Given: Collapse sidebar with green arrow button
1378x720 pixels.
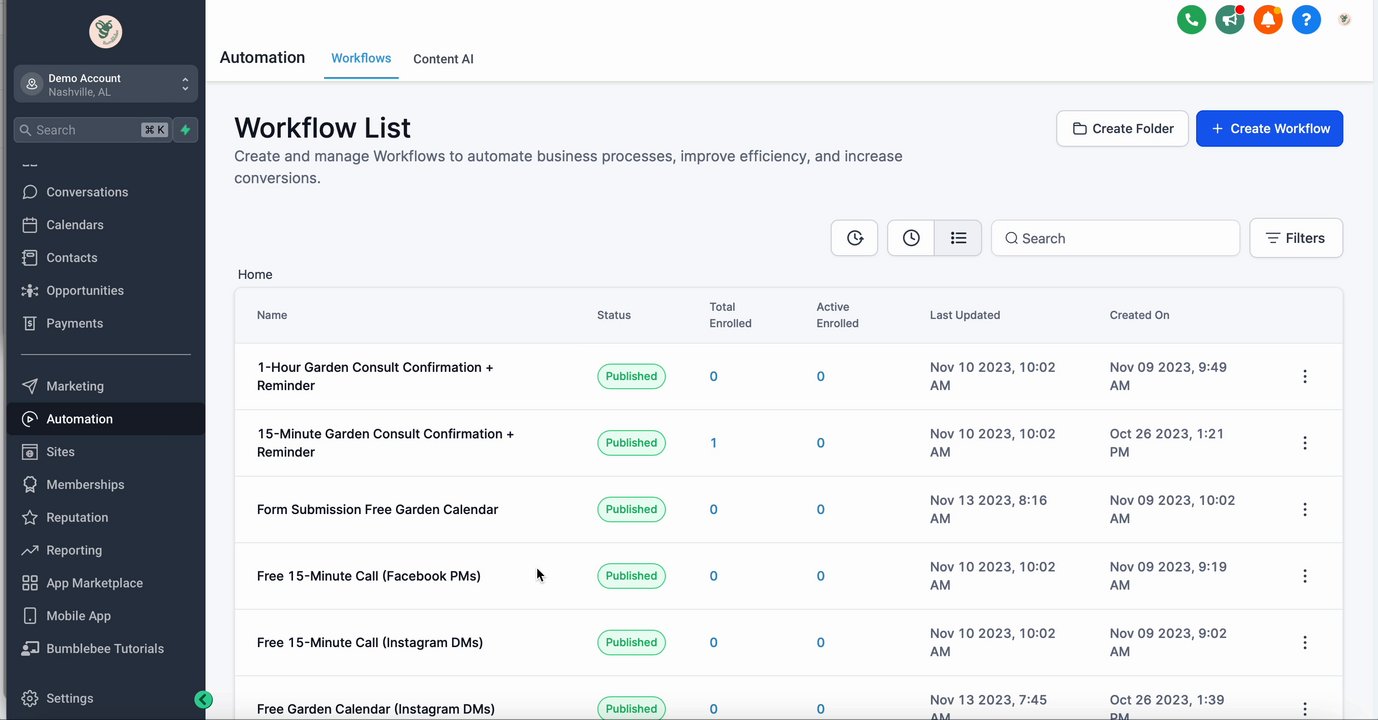Looking at the screenshot, I should pyautogui.click(x=203, y=700).
